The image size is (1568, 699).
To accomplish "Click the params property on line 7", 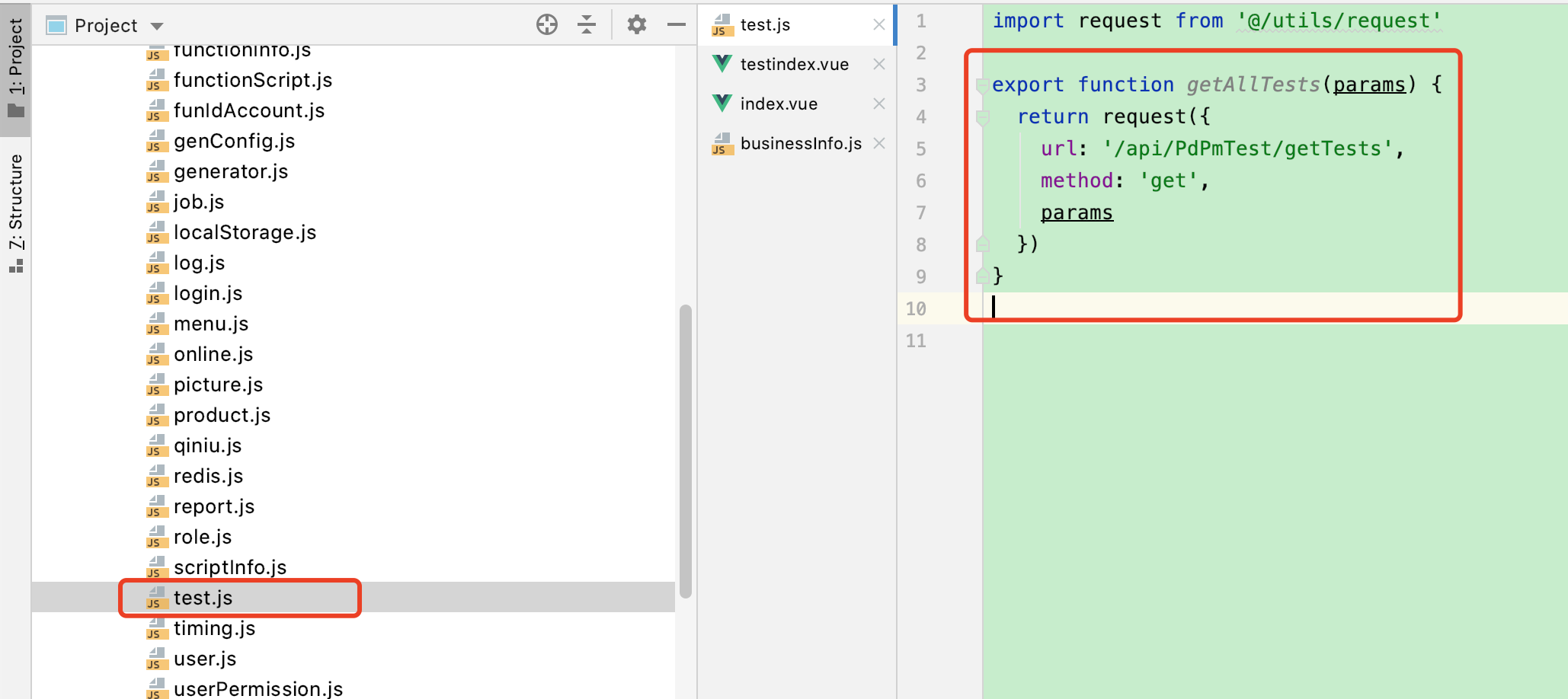I will (x=1077, y=212).
